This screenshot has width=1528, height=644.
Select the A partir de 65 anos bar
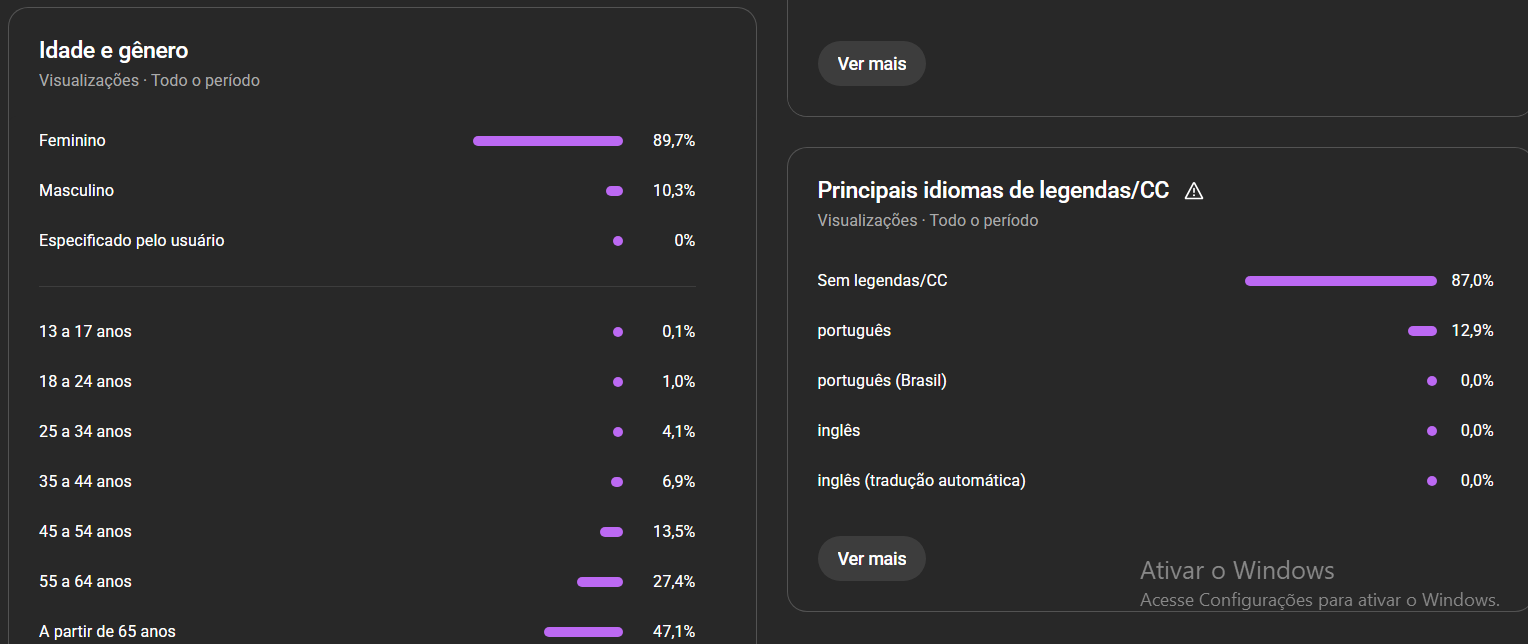[583, 632]
